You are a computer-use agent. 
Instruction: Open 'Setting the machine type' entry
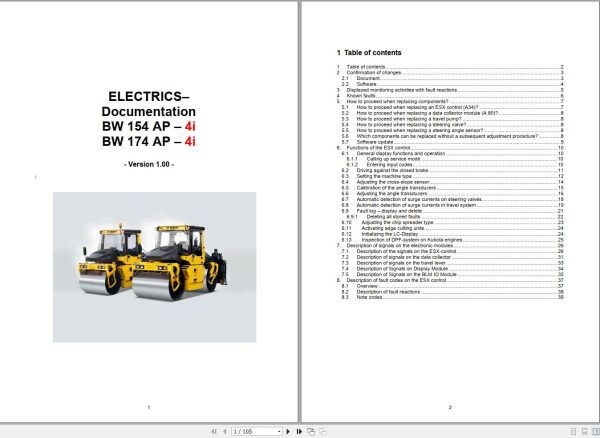click(452, 176)
